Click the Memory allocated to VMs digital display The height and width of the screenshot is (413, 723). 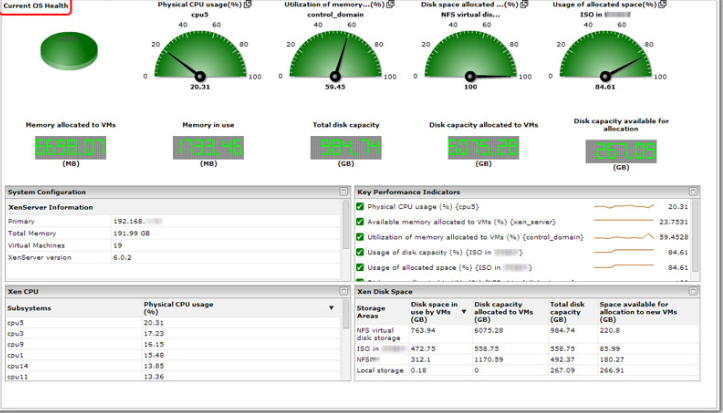point(69,148)
